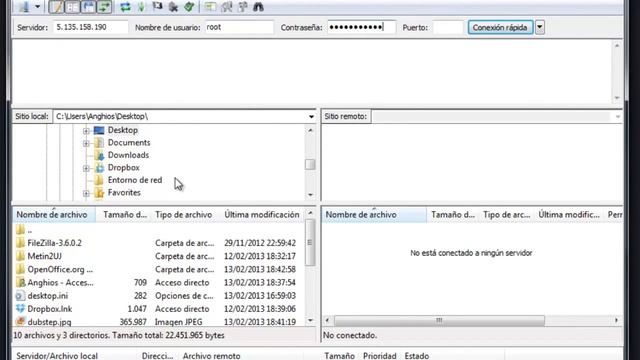Sort local files by Nombre de archivo

[54, 215]
